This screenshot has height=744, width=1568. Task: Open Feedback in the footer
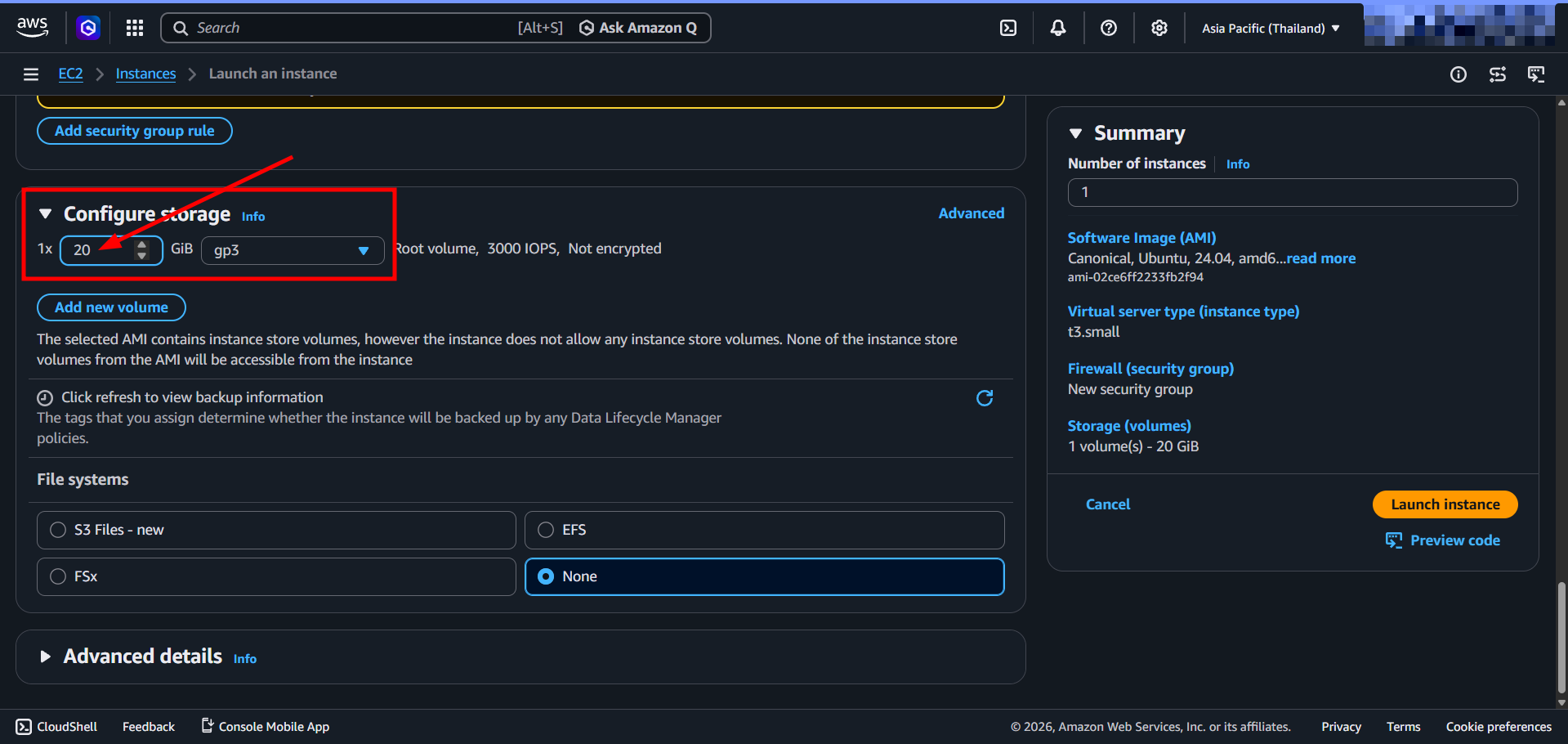point(149,727)
